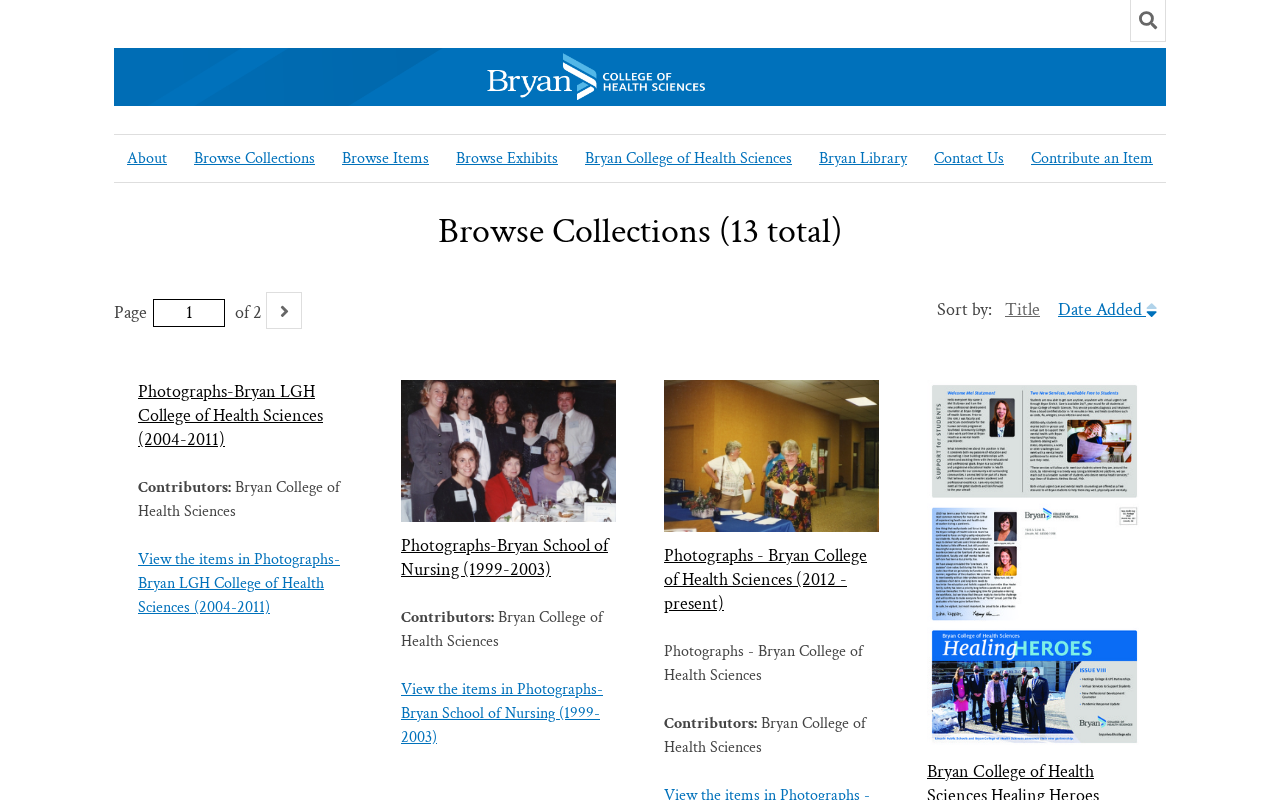The width and height of the screenshot is (1280, 800).
Task: Open Photographs-Bryan LGH College collection title
Action: click(230, 416)
